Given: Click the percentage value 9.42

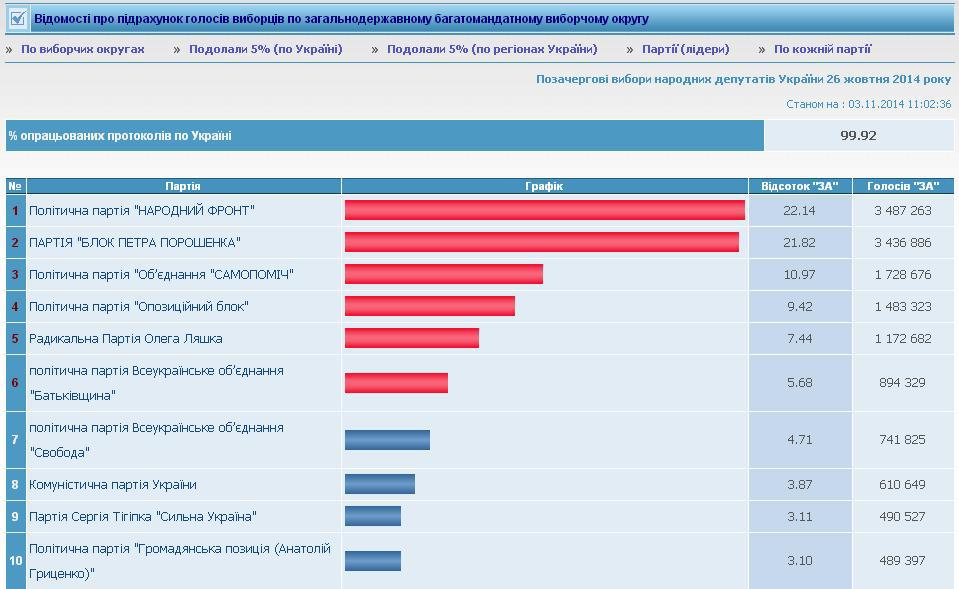Looking at the screenshot, I should pyautogui.click(x=799, y=306).
